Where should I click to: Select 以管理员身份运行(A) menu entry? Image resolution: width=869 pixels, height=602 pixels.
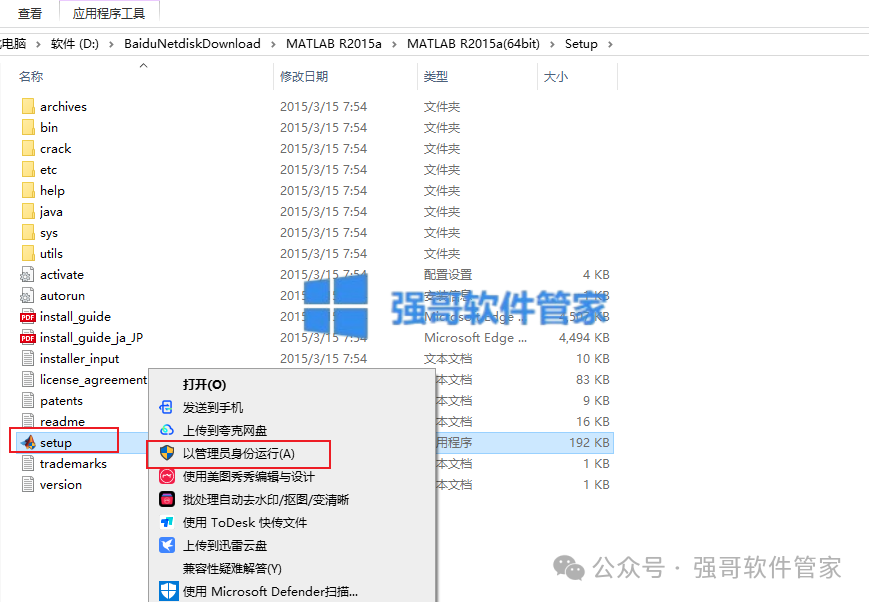click(238, 453)
